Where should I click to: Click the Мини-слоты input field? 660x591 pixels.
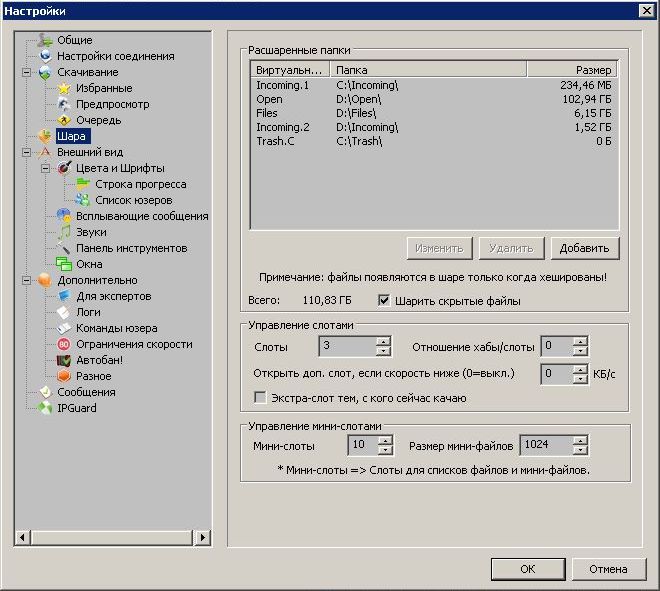click(x=363, y=445)
